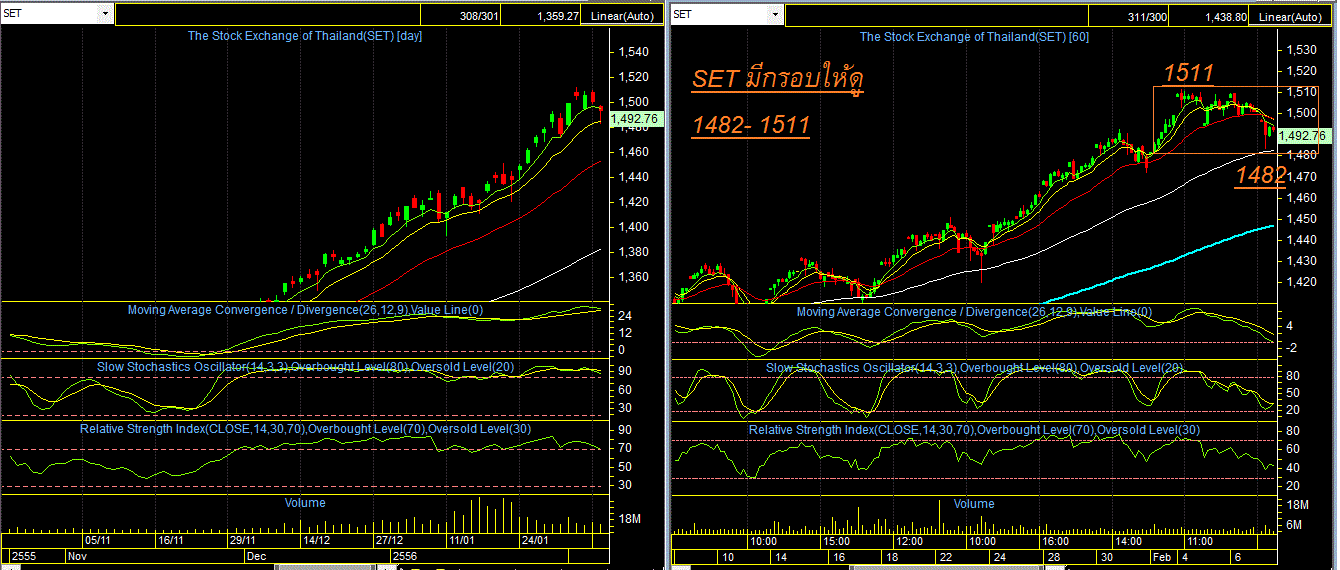The height and width of the screenshot is (570, 1340).
Task: Click the 2555 year label on the daily axis
Action: coord(23,554)
